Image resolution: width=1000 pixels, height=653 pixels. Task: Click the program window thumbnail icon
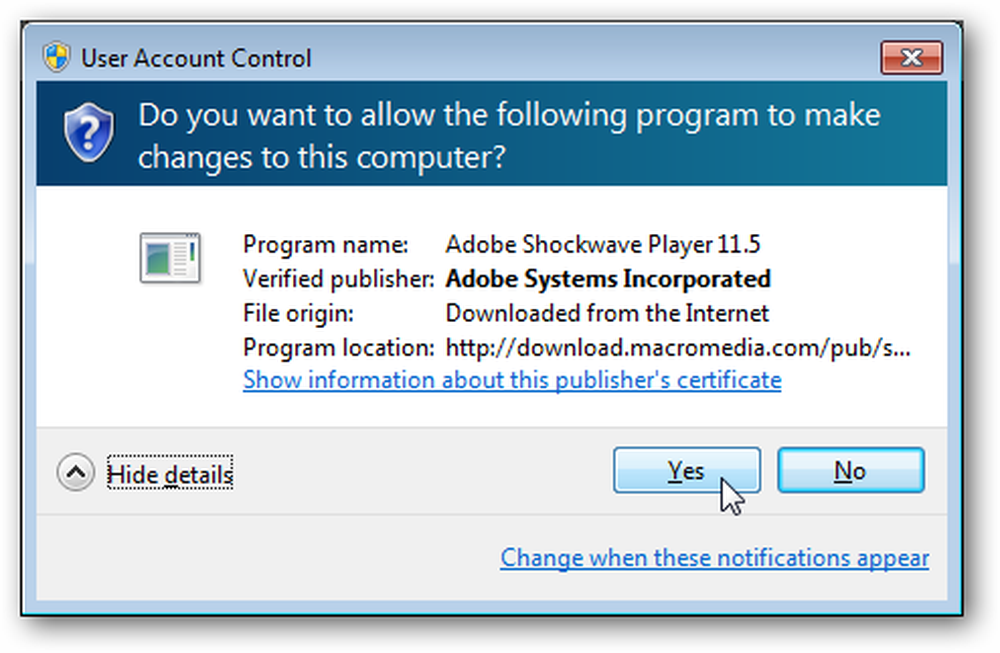click(170, 258)
